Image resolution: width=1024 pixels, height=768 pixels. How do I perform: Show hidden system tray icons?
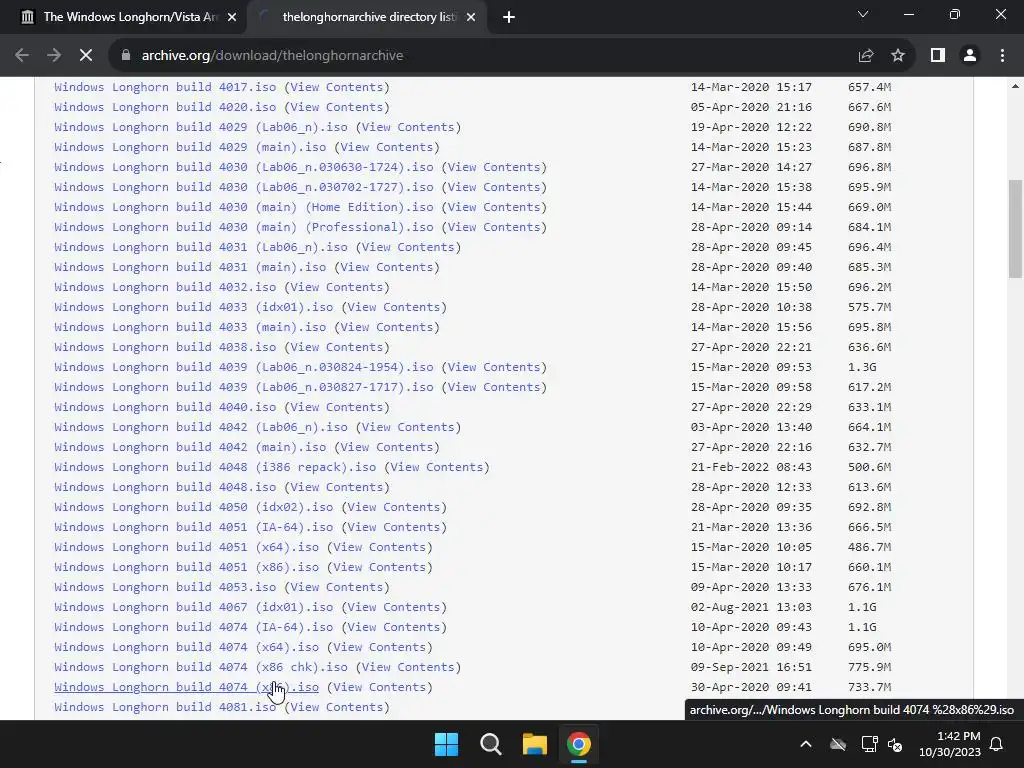(806, 744)
